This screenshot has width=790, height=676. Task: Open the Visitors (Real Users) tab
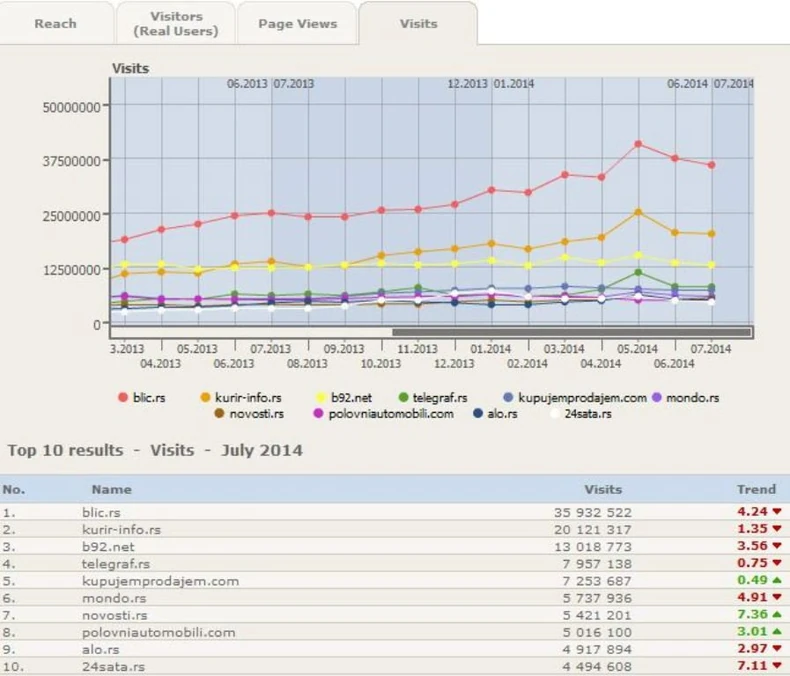(x=176, y=24)
